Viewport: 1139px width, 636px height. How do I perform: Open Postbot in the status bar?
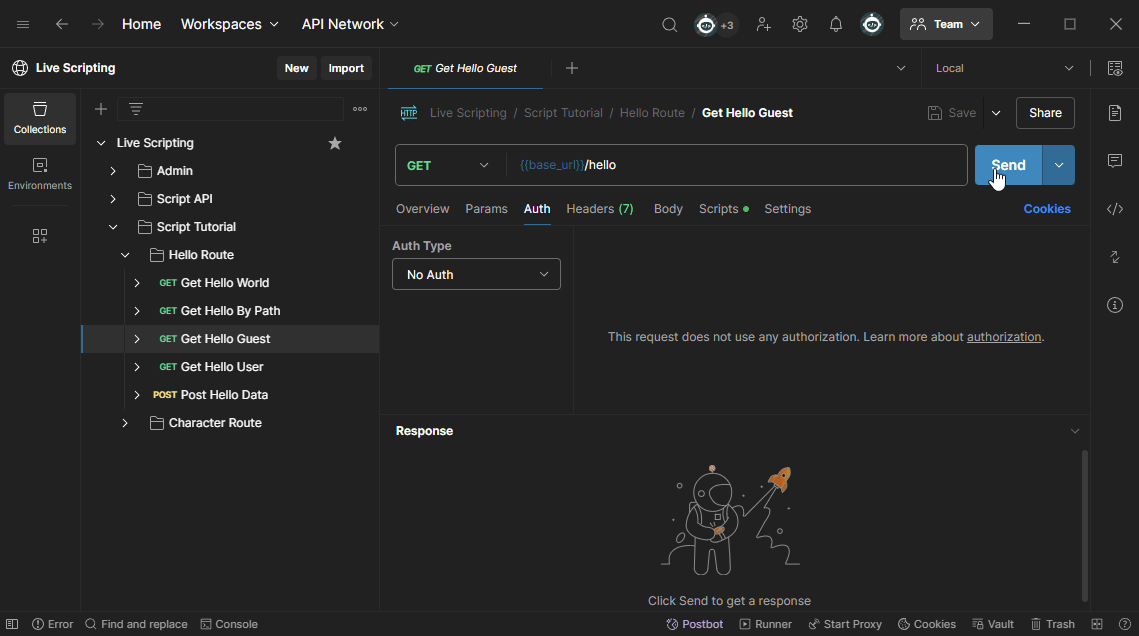694,624
